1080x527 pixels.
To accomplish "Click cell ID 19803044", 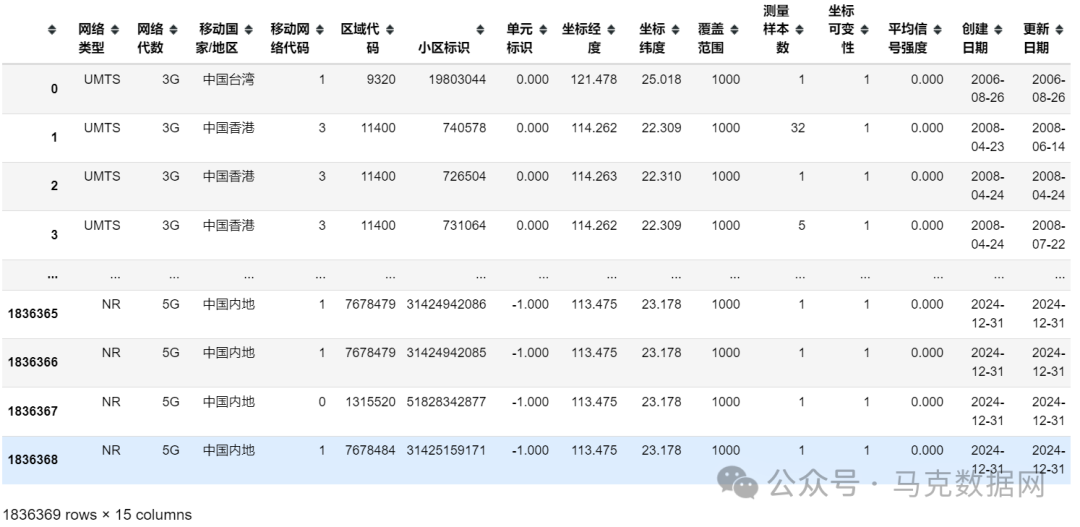I will pyautogui.click(x=457, y=79).
